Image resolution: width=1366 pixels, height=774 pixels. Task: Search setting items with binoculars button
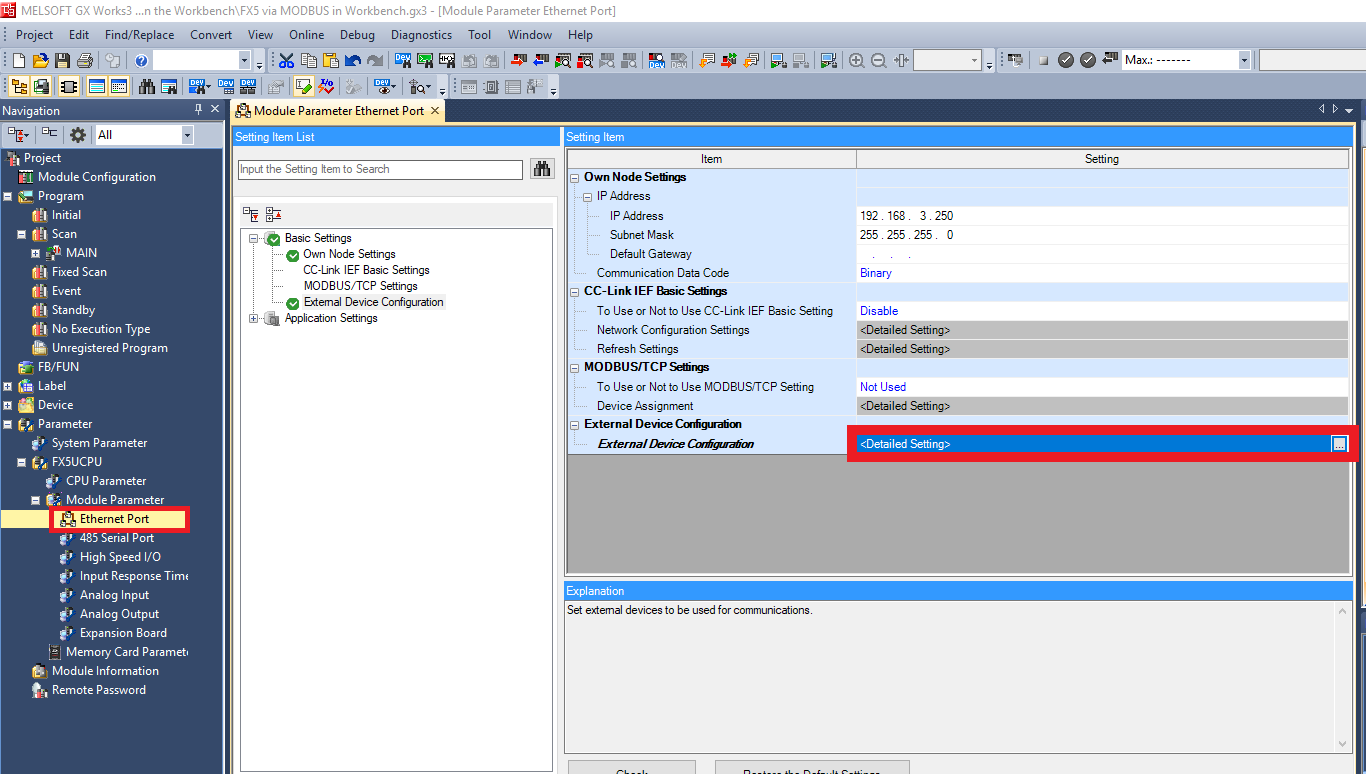click(x=542, y=169)
